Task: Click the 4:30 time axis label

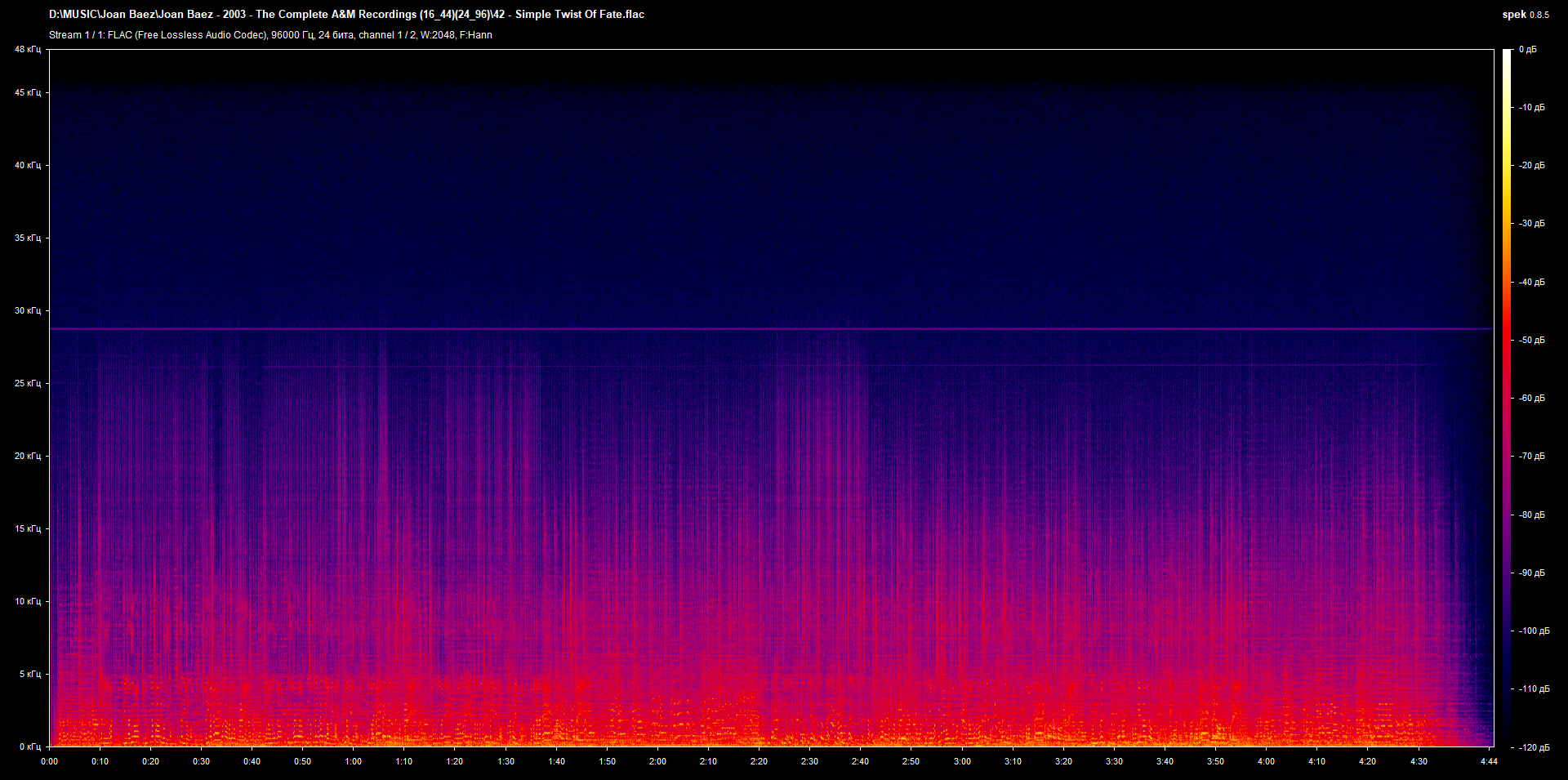Action: point(1419,762)
